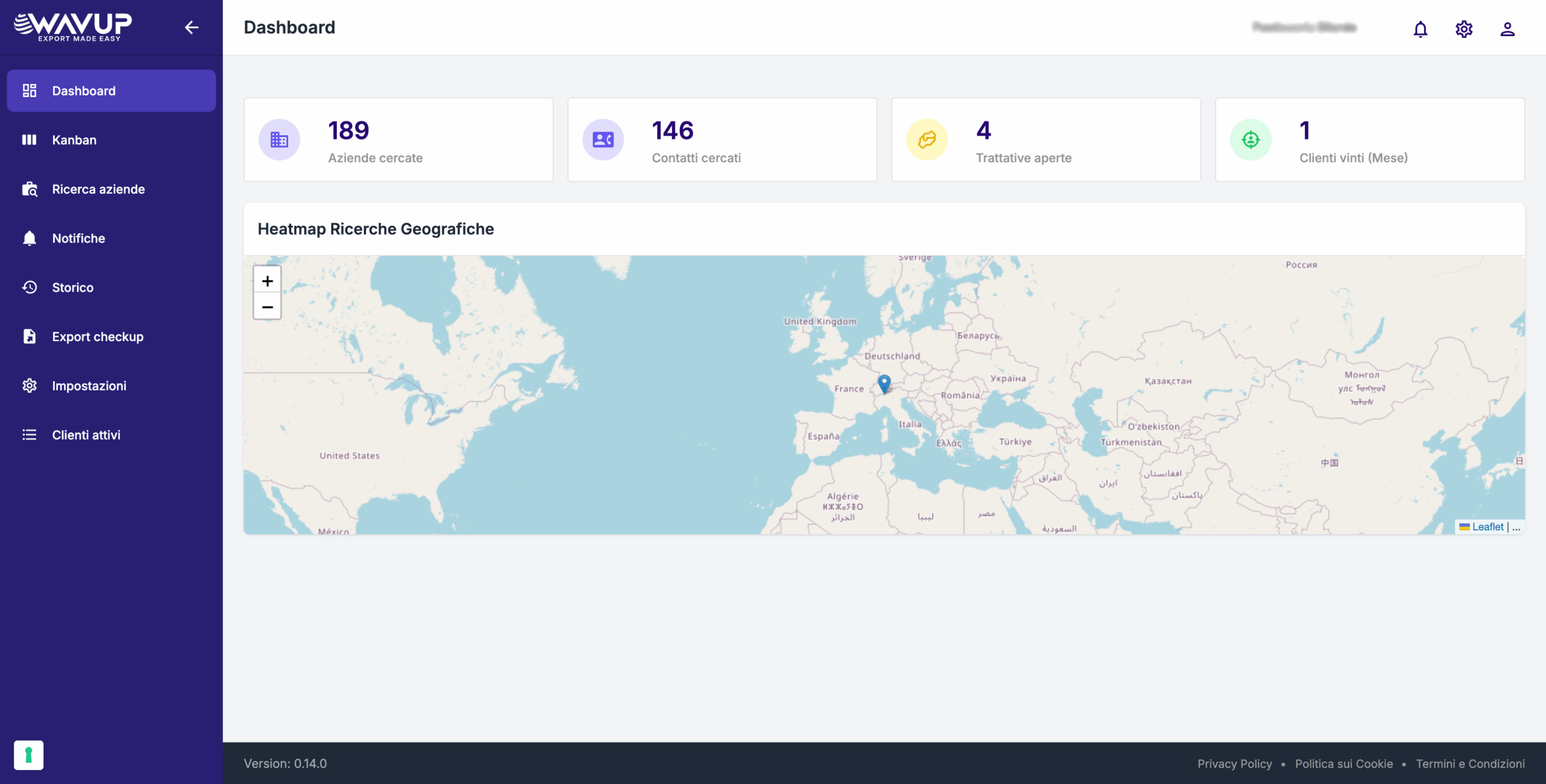1546x784 pixels.
Task: Open the Clienti attivi list
Action: [86, 435]
